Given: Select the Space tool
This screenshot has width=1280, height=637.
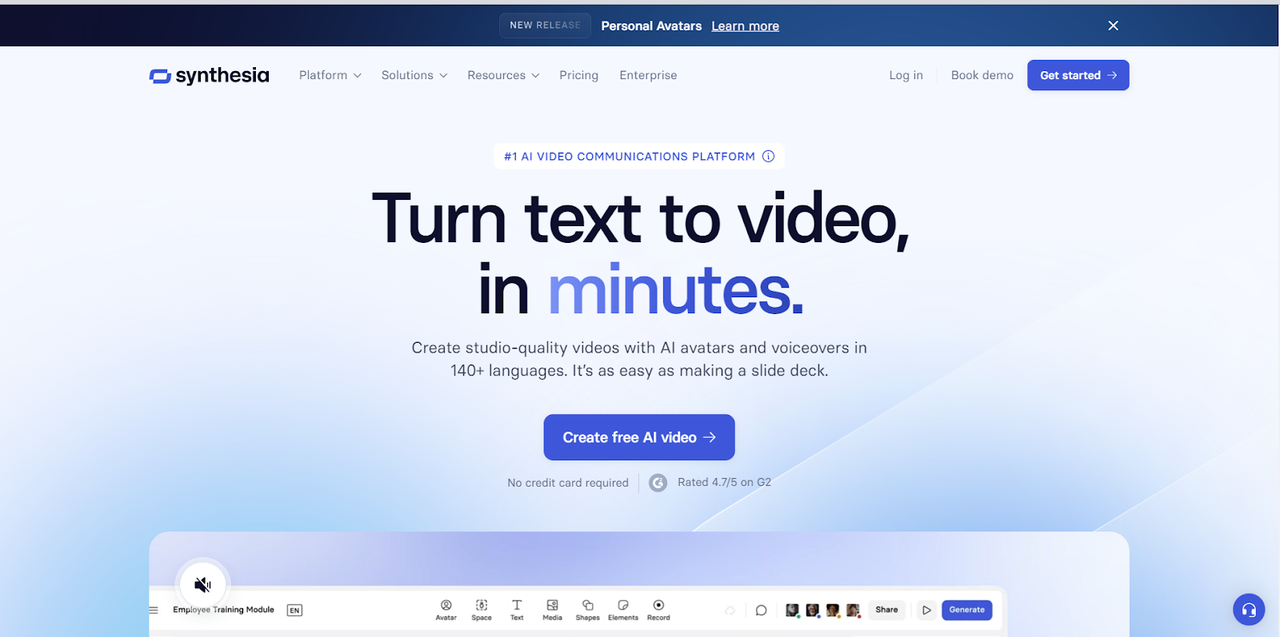Looking at the screenshot, I should click(482, 610).
